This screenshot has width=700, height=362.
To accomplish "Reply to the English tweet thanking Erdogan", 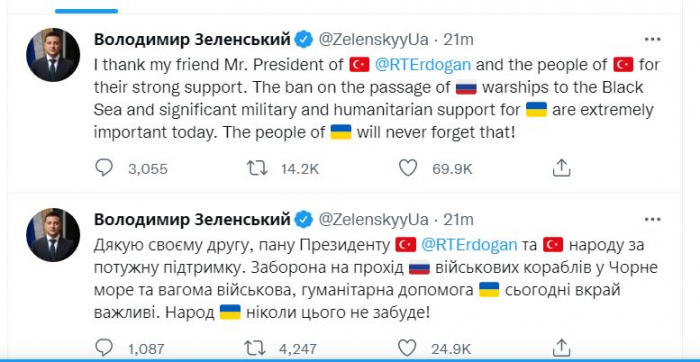I will click(104, 168).
